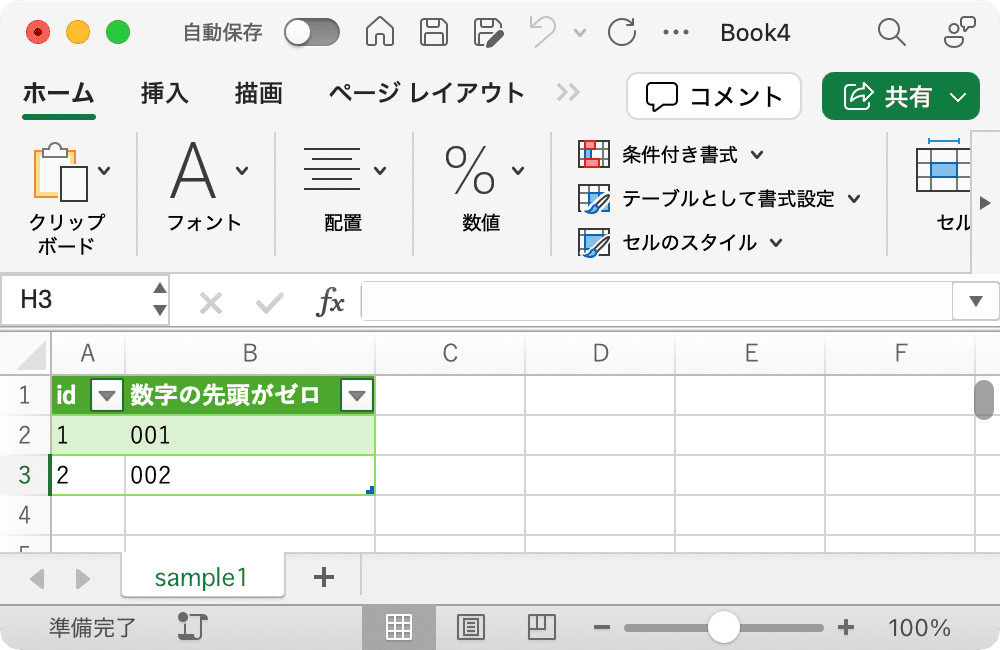Click the vertical scrollbar thumb
The image size is (1000, 650).
[x=984, y=399]
